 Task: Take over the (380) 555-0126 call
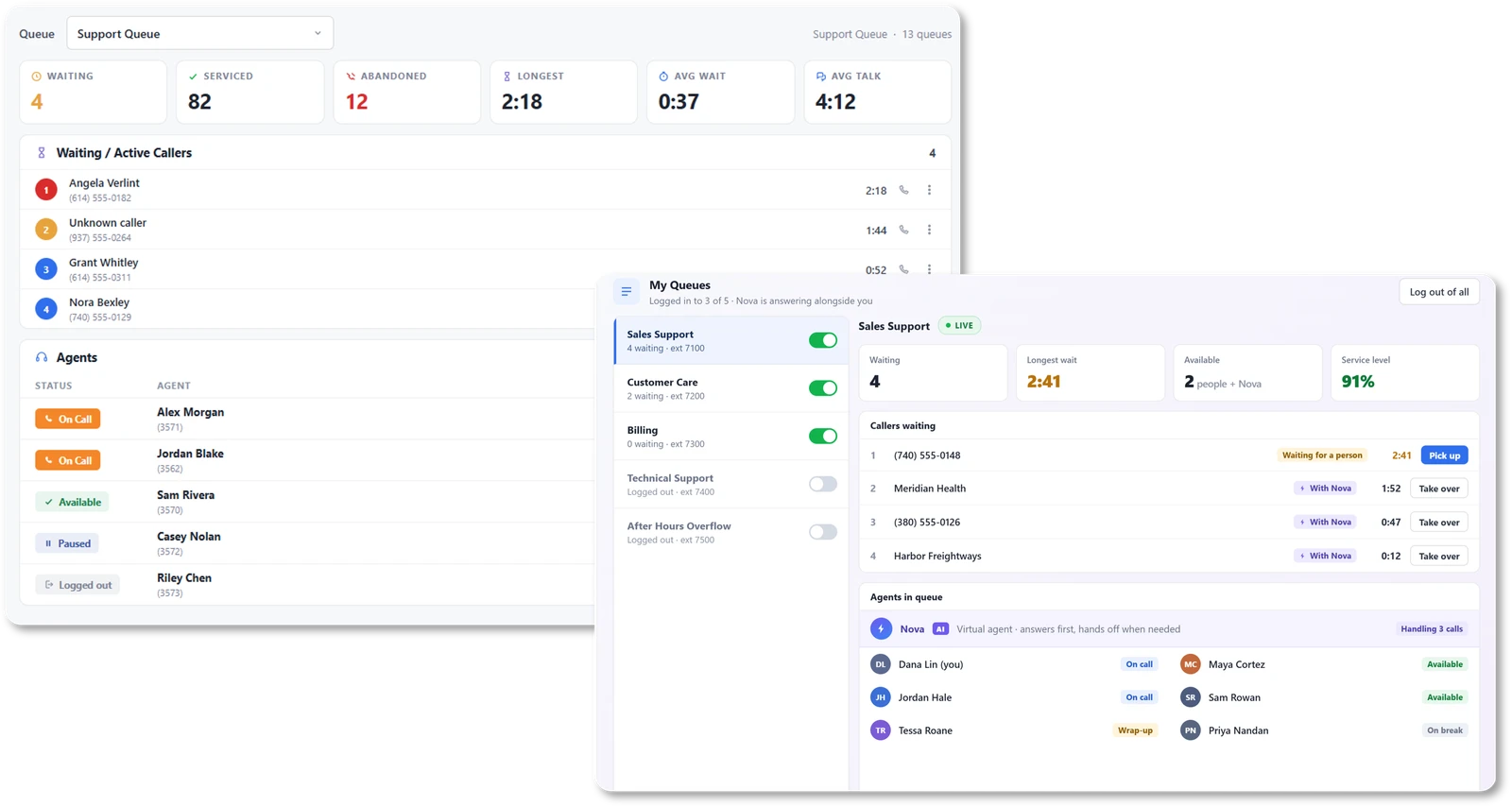(x=1439, y=523)
